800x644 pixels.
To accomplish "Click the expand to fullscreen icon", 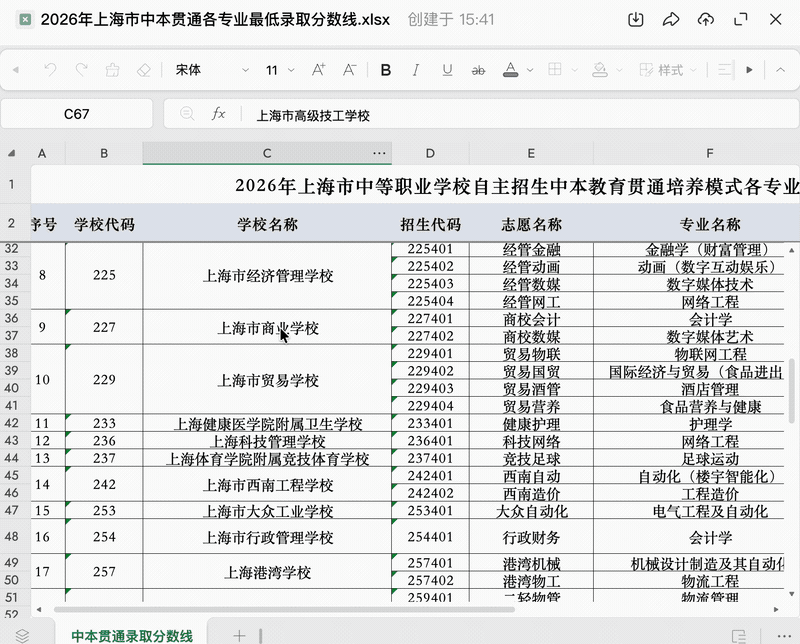I will pos(741,20).
